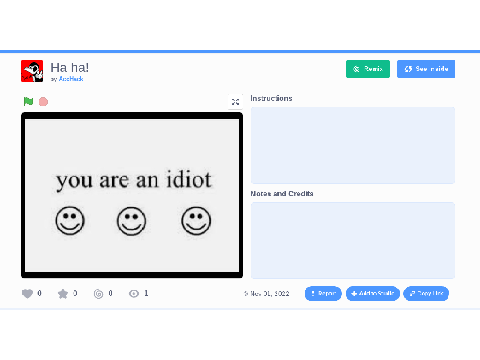This screenshot has width=480, height=360.
Task: Enter fullscreen mode for the stage
Action: pos(235,102)
